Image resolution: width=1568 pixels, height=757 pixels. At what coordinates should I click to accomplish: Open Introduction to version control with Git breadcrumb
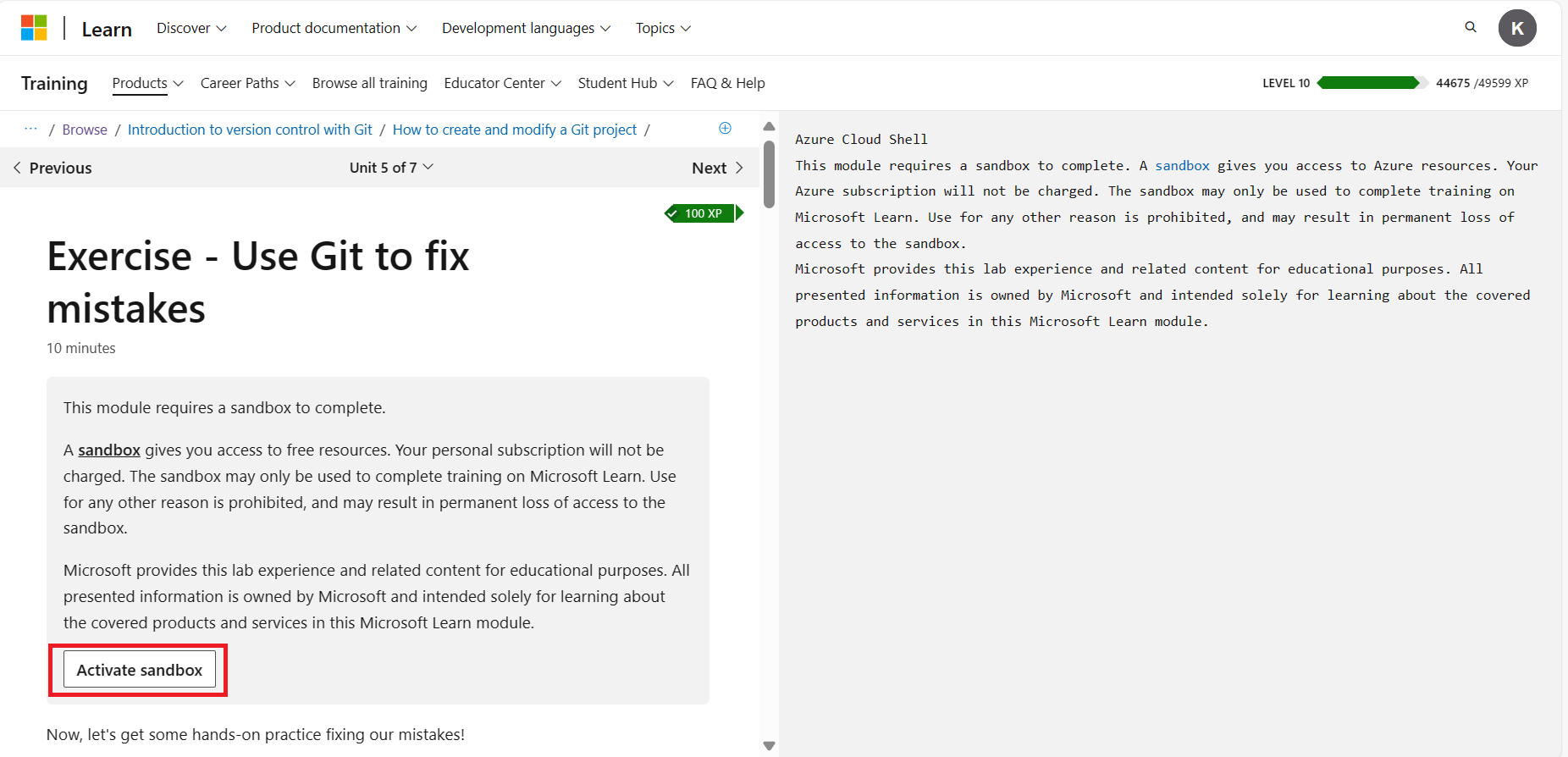(x=250, y=130)
